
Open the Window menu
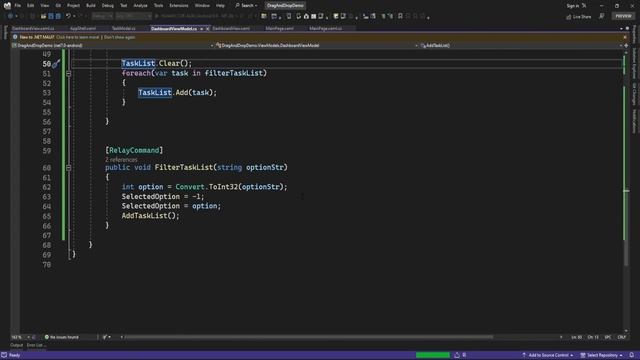click(x=202, y=6)
